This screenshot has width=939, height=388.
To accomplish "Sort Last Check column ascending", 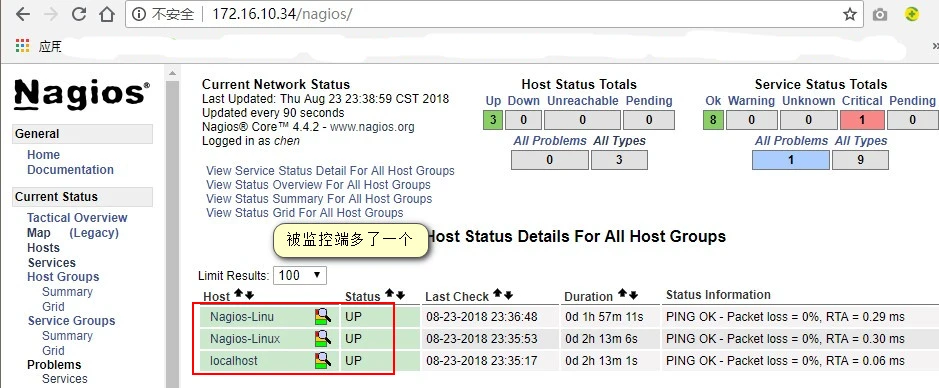I will (496, 294).
